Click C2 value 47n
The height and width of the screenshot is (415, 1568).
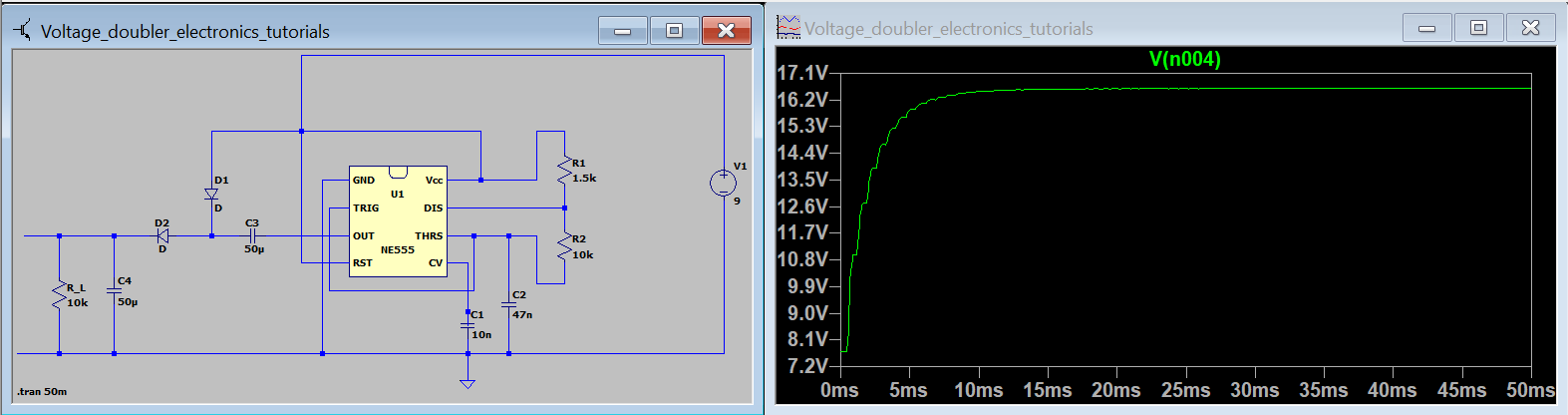[522, 314]
